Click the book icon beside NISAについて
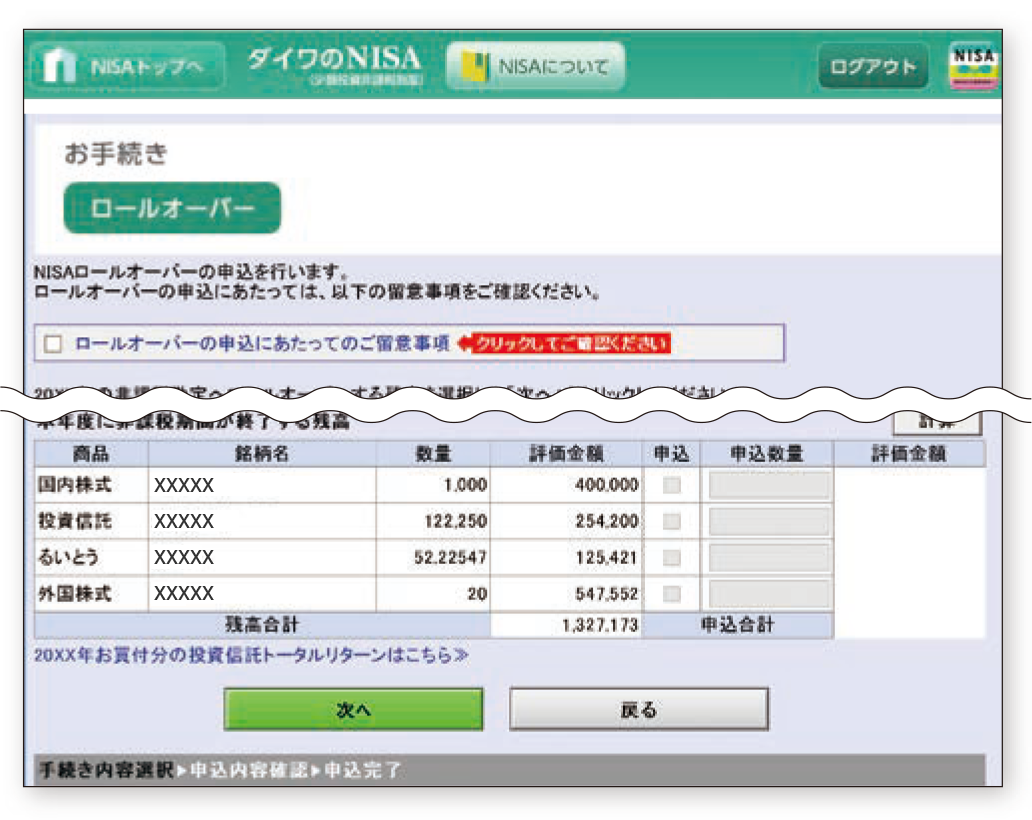This screenshot has height=820, width=1032. click(475, 66)
